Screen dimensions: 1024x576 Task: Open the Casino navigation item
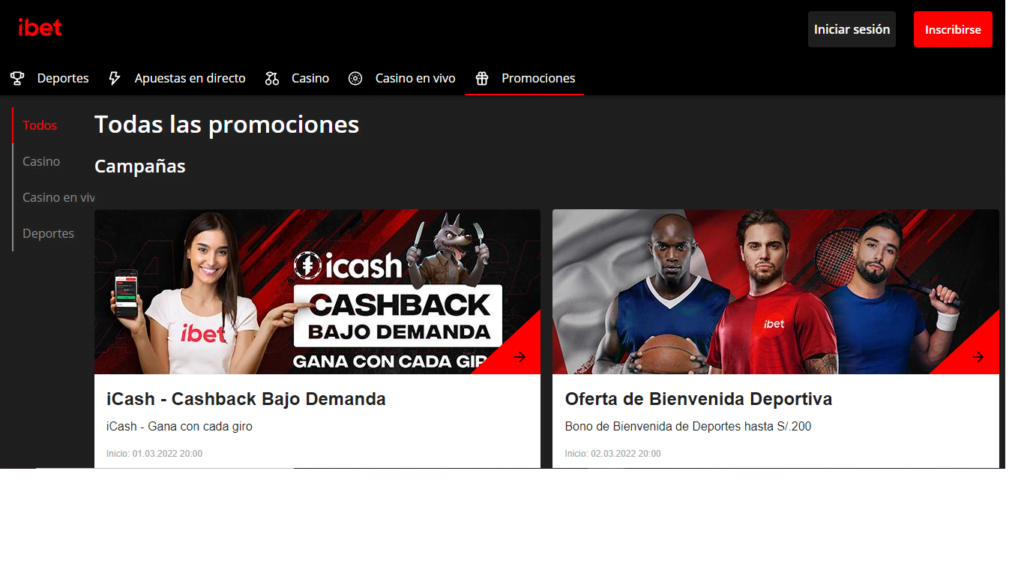310,78
